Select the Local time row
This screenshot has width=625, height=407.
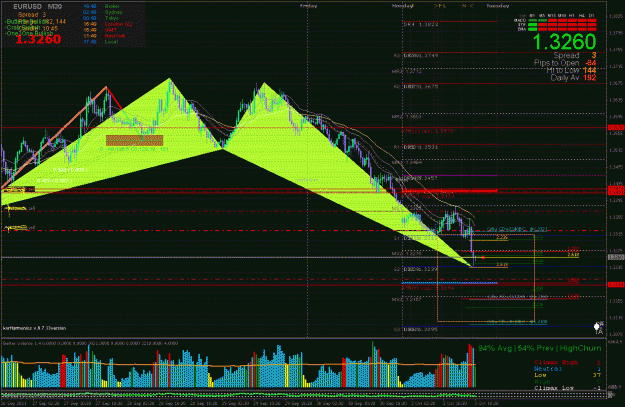coord(100,42)
